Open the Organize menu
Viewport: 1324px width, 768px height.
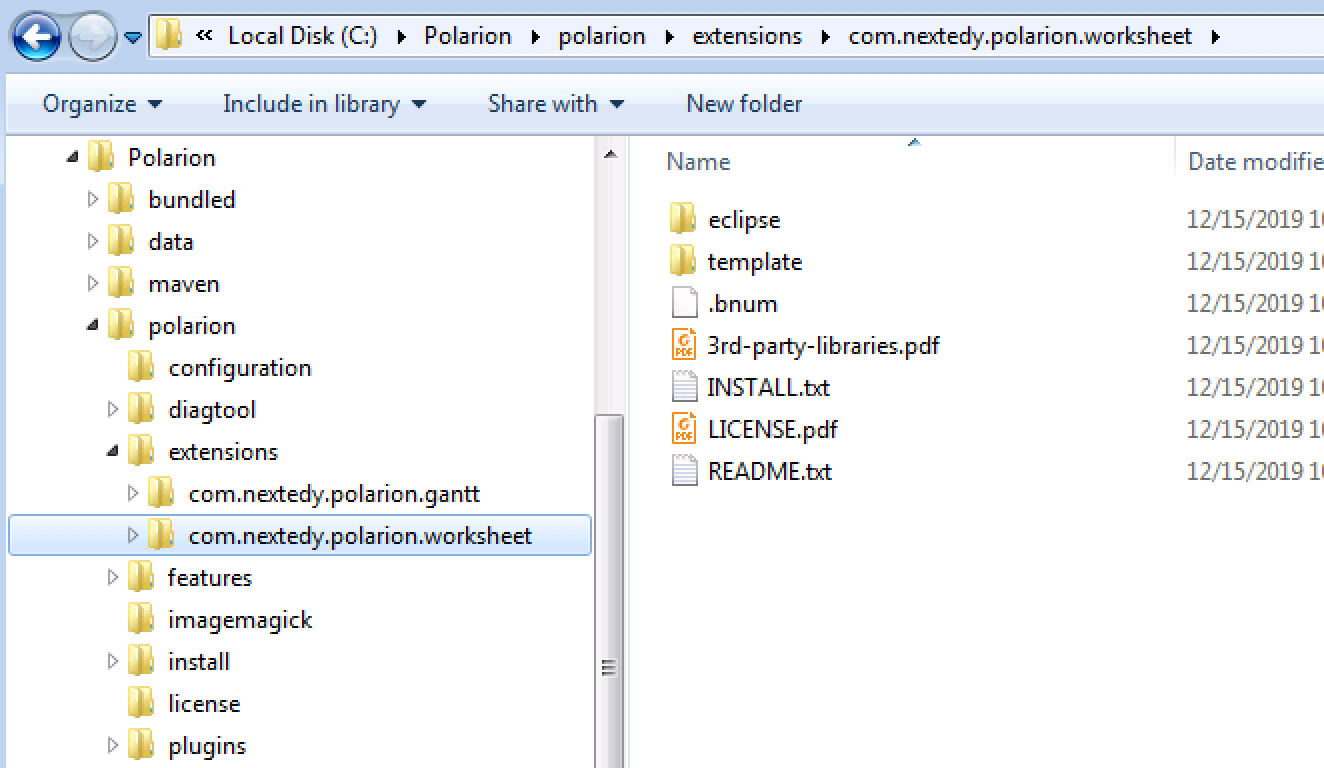(x=102, y=104)
